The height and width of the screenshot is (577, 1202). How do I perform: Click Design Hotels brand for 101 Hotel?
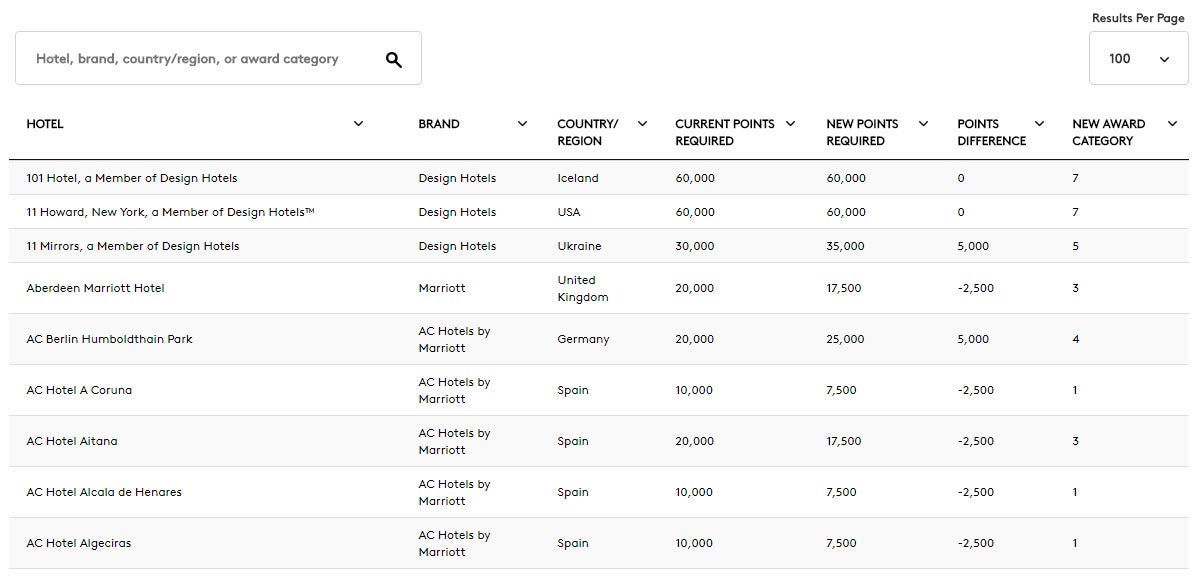click(x=457, y=178)
